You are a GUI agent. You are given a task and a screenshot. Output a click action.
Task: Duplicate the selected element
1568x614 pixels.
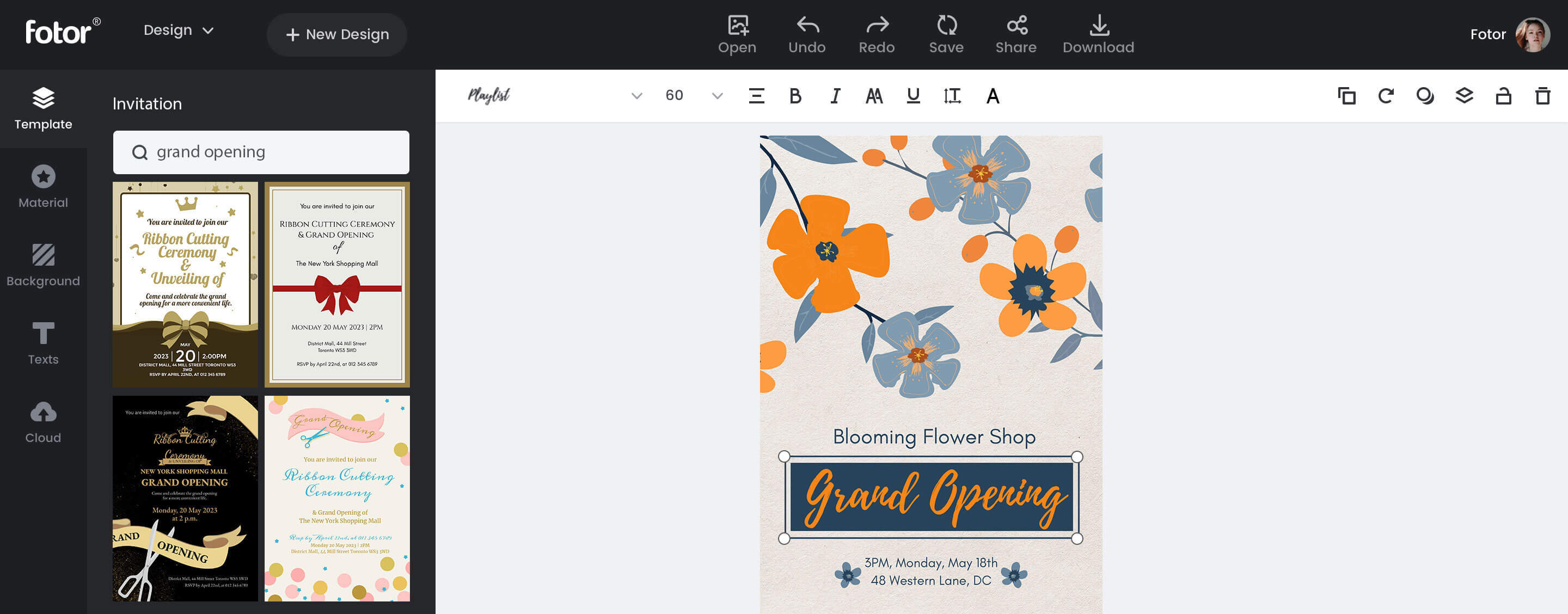[1346, 96]
